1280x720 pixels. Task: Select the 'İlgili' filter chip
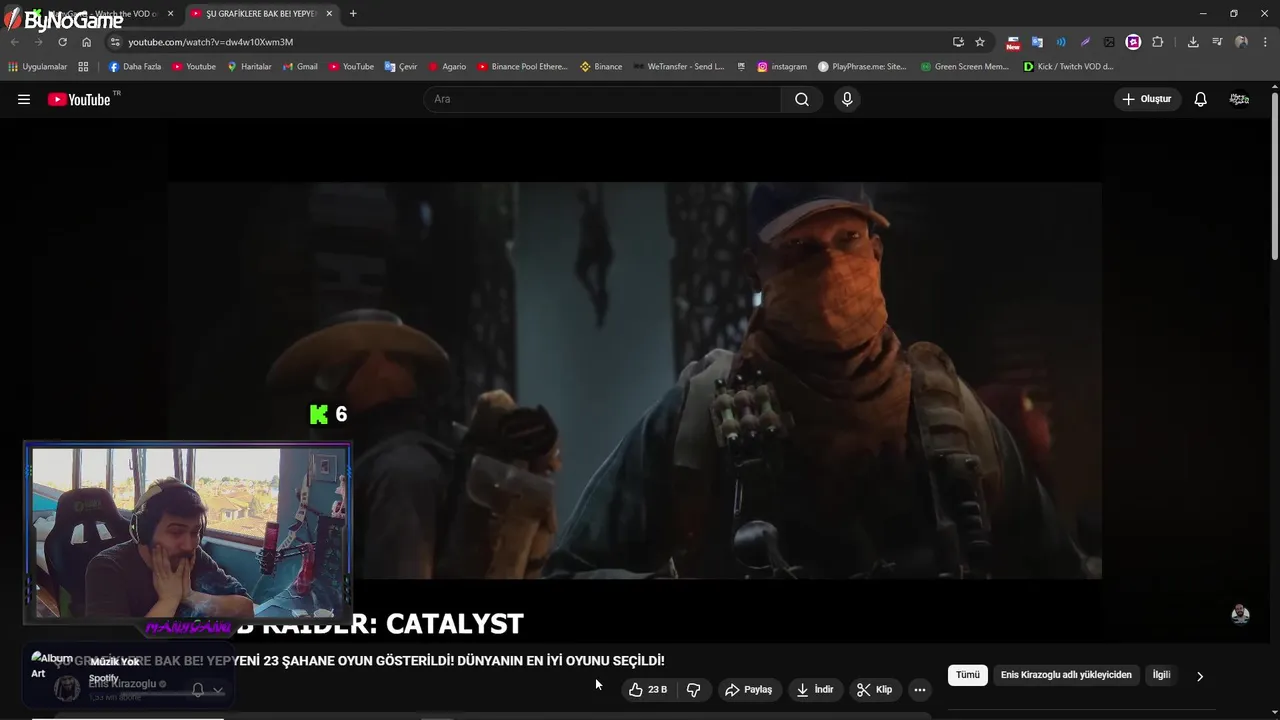[1161, 675]
